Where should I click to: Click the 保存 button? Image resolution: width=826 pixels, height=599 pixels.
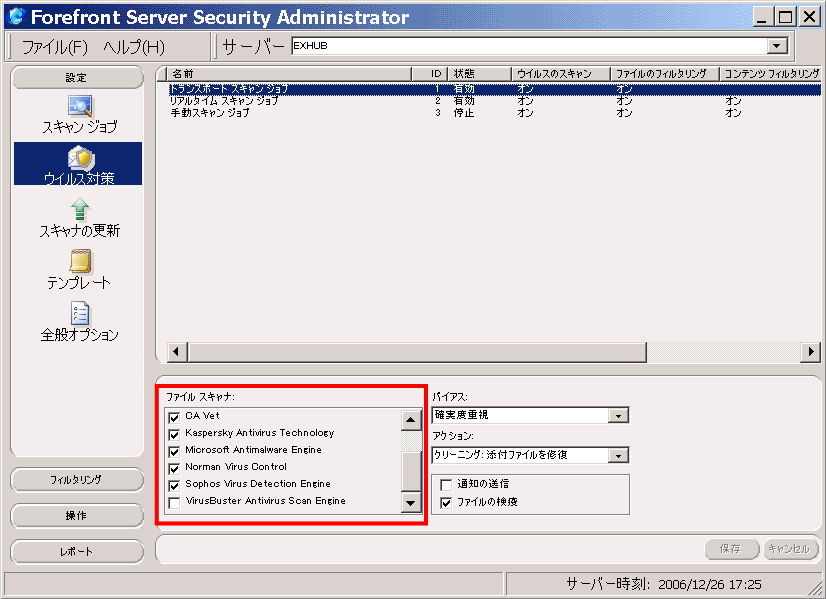coord(731,549)
